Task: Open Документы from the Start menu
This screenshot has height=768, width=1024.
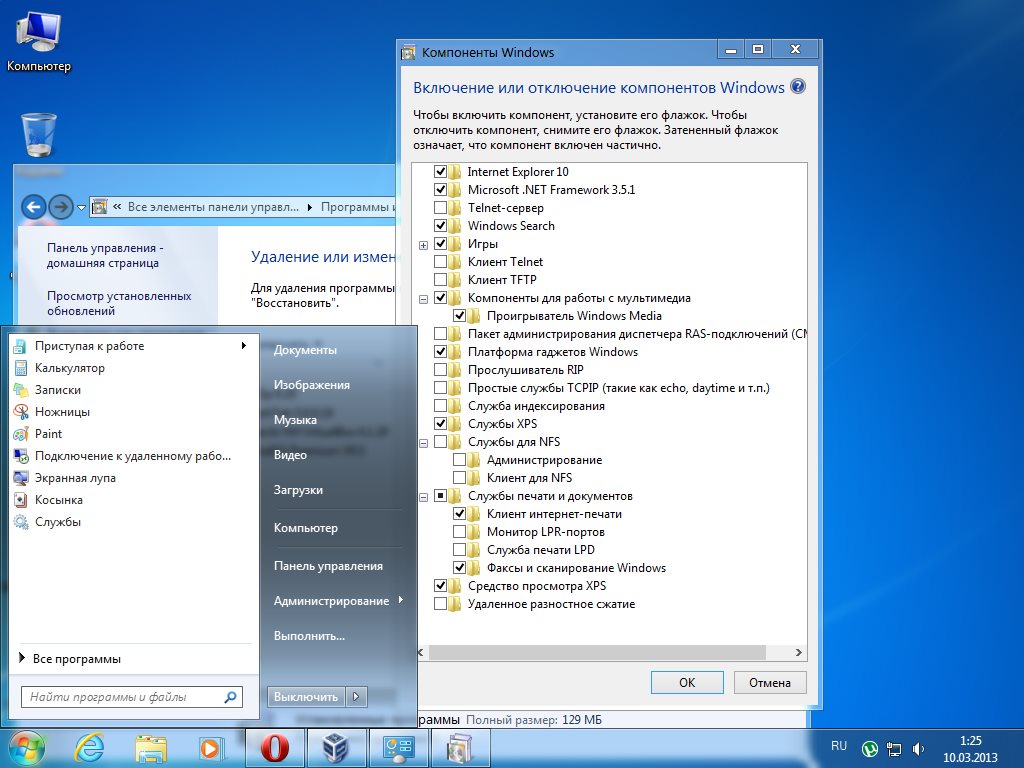Action: pos(305,350)
